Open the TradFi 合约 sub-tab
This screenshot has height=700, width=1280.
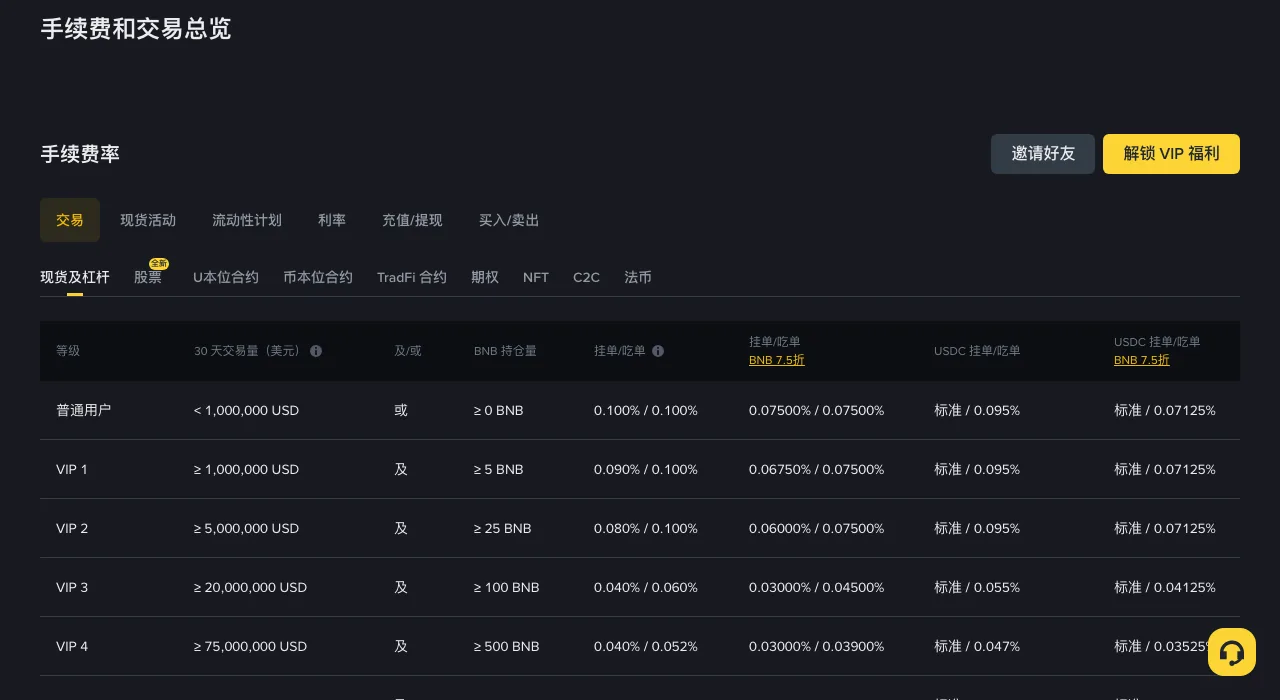pos(412,277)
